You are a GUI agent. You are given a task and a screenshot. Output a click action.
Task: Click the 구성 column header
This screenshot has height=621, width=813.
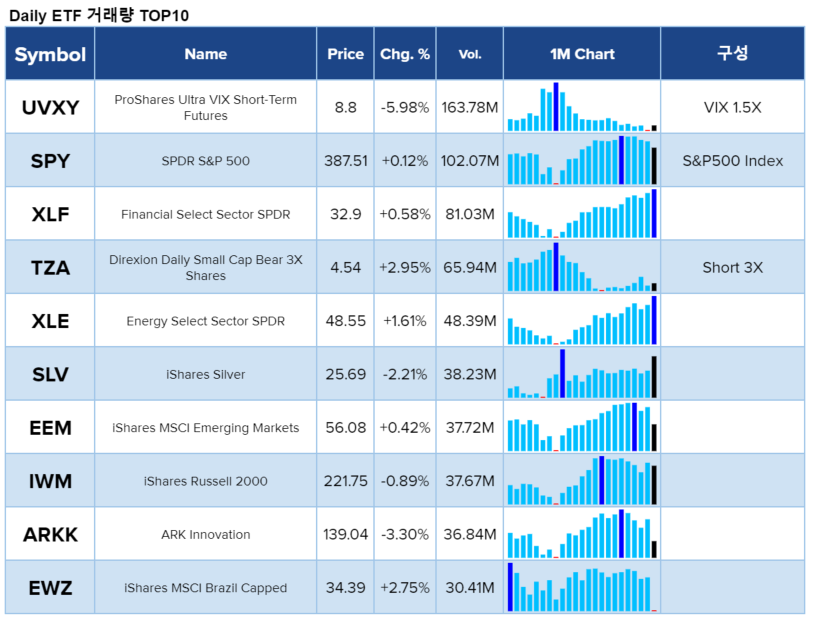(733, 54)
